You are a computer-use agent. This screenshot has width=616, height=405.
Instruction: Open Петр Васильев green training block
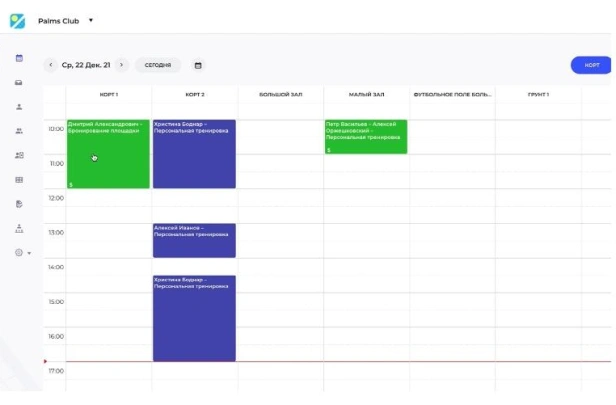(366, 137)
